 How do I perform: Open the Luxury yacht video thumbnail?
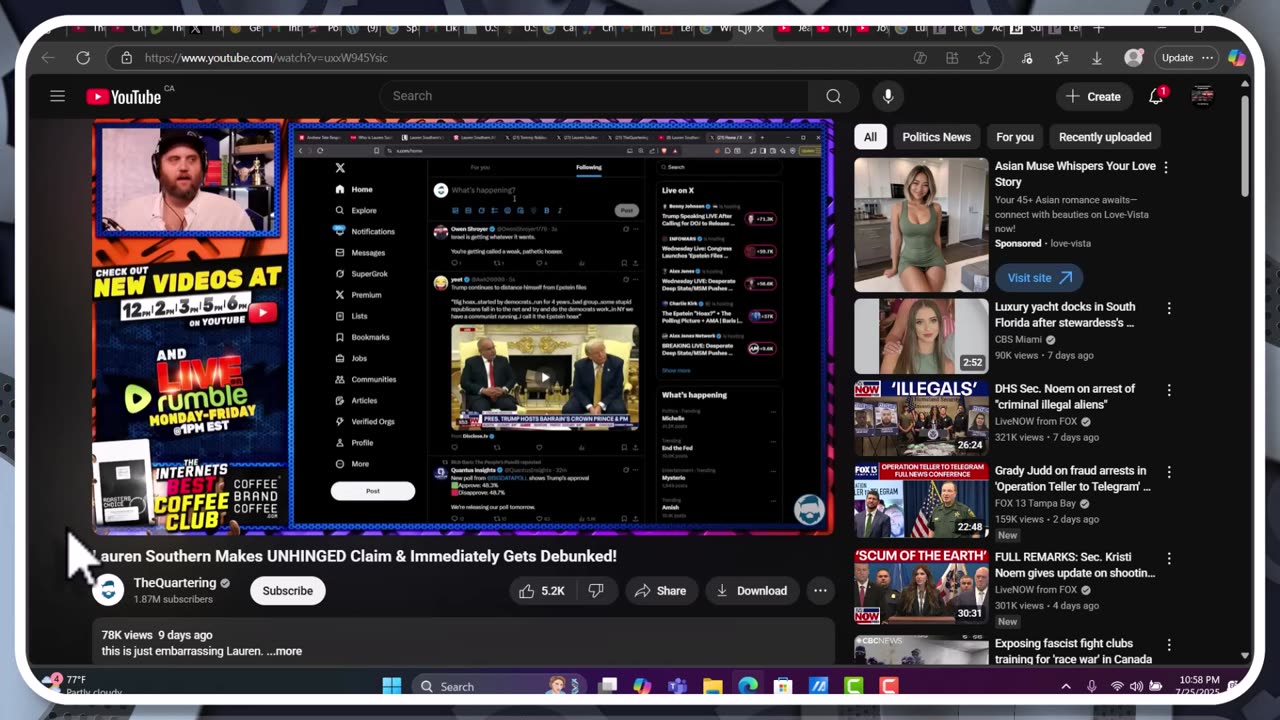coord(921,336)
